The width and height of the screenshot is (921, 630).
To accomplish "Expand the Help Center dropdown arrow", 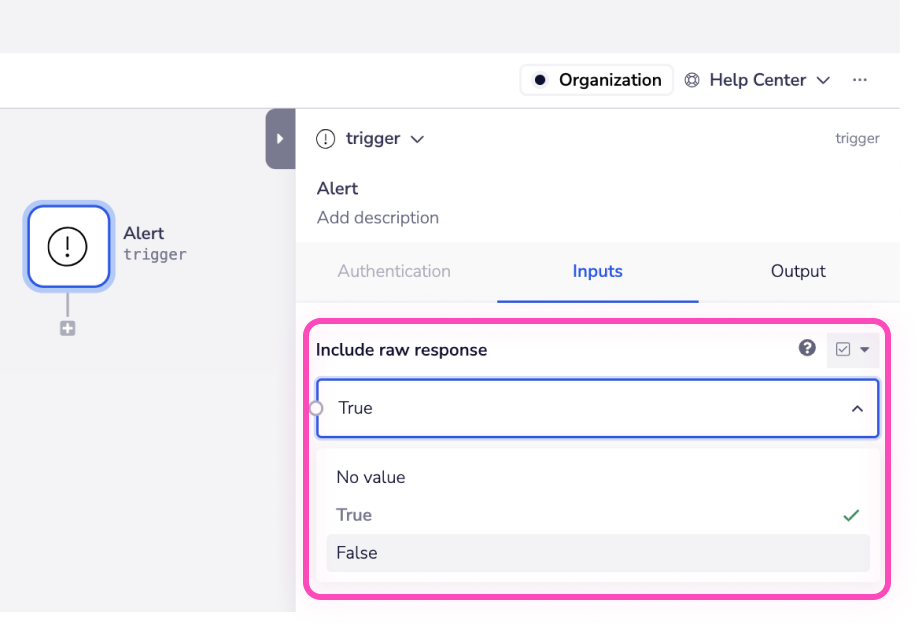I will tap(824, 80).
